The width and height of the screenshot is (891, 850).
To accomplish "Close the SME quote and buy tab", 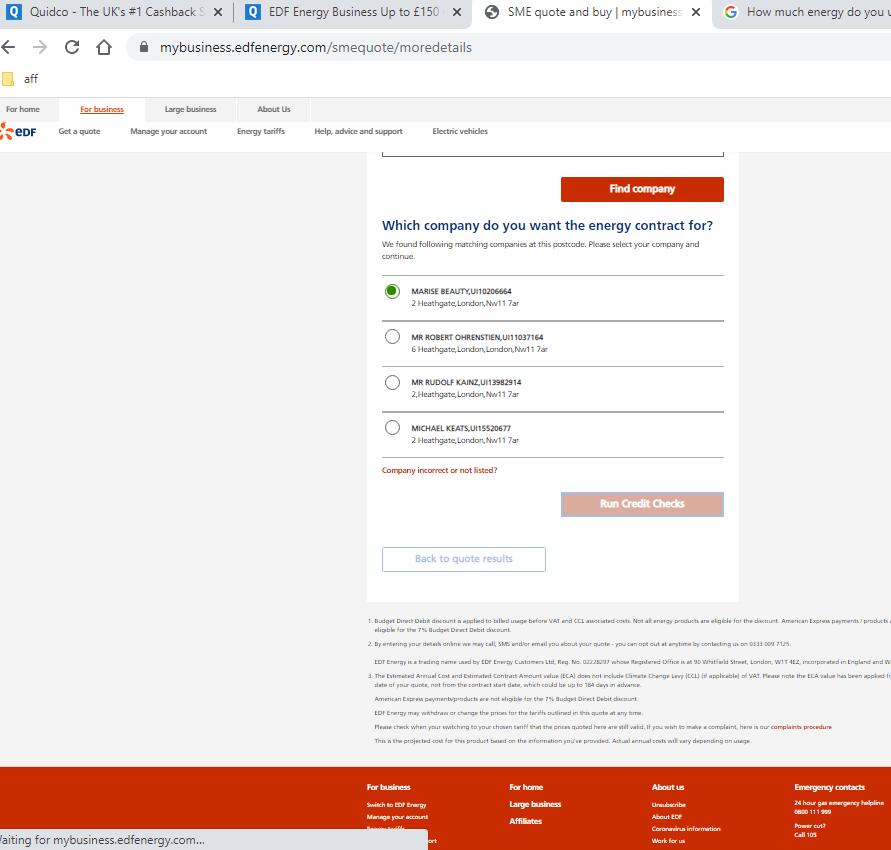I will point(696,12).
